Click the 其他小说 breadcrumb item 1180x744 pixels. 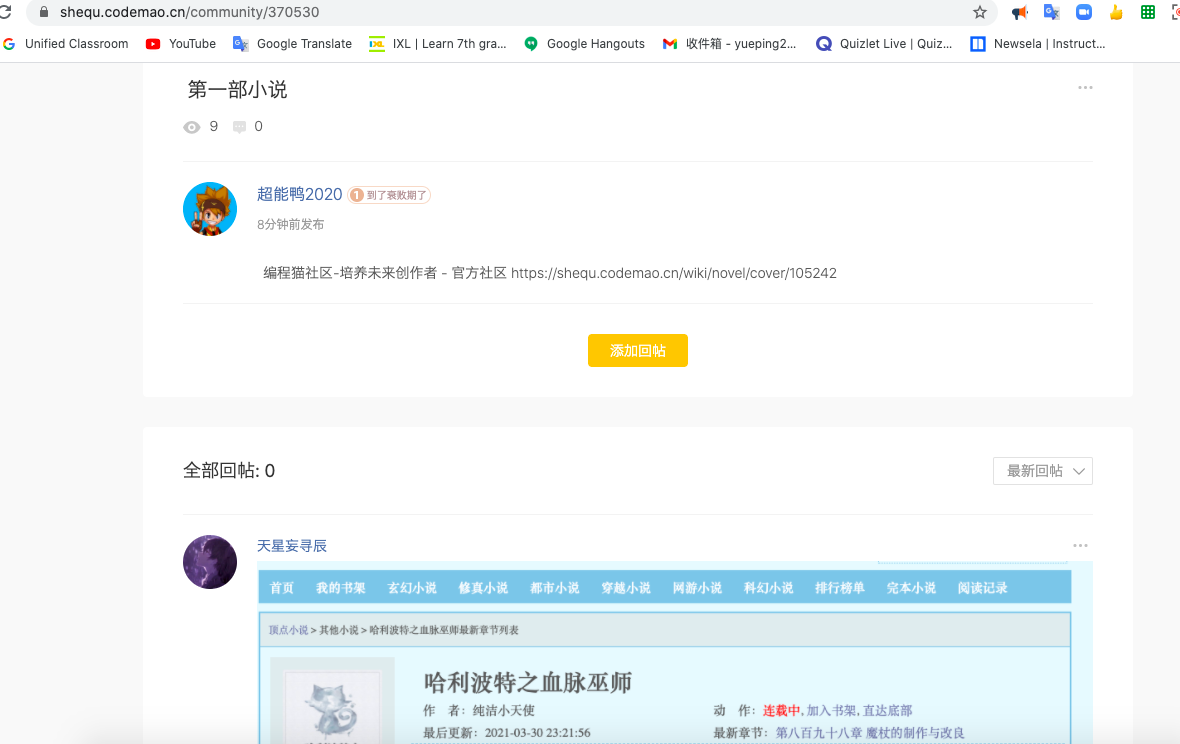coord(339,630)
